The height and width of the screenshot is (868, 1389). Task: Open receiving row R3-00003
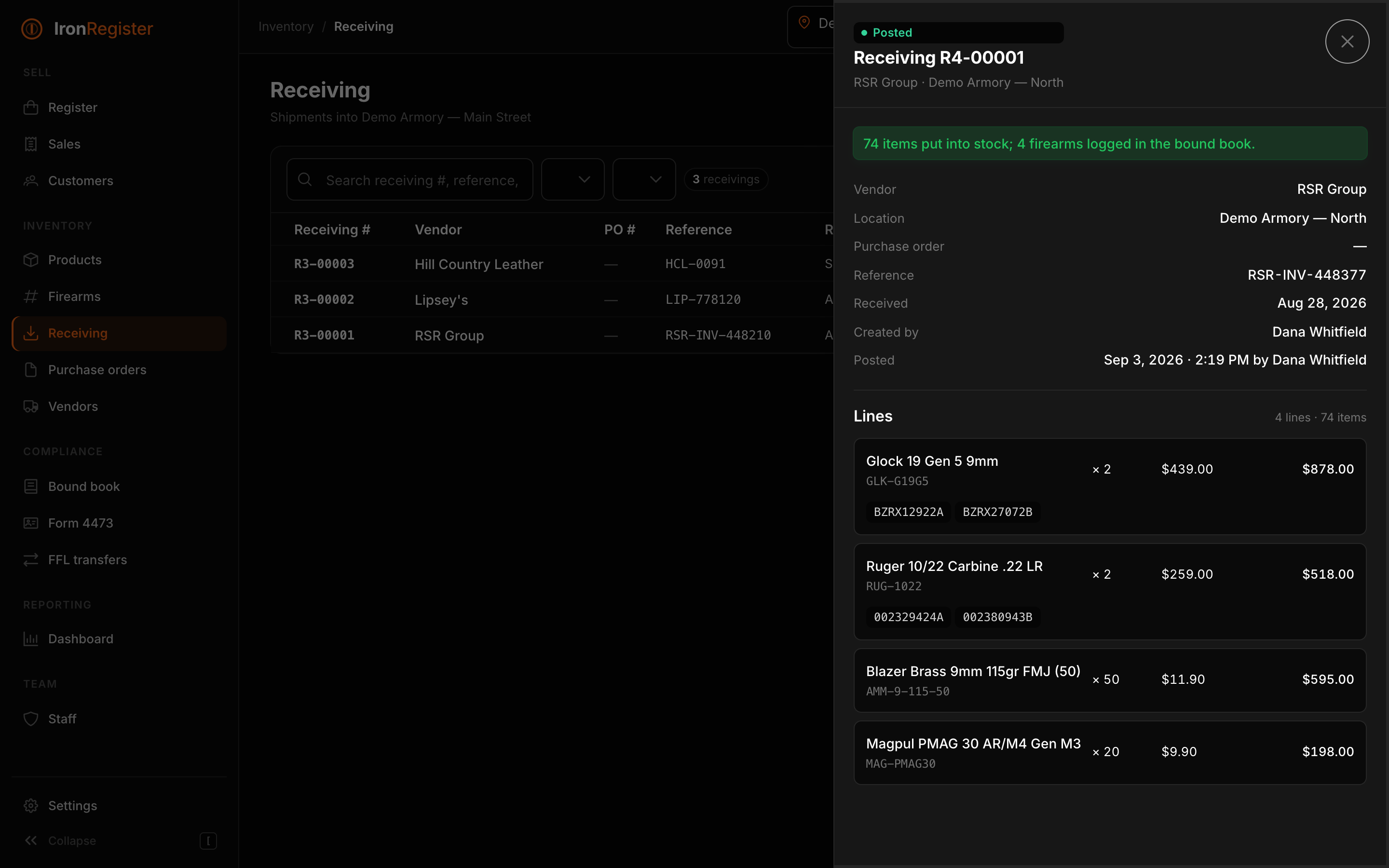pyautogui.click(x=552, y=264)
